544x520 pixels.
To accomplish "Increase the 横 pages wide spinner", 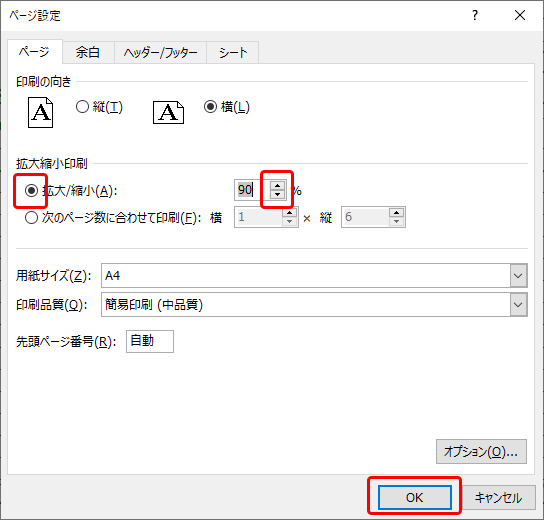I will (289, 212).
